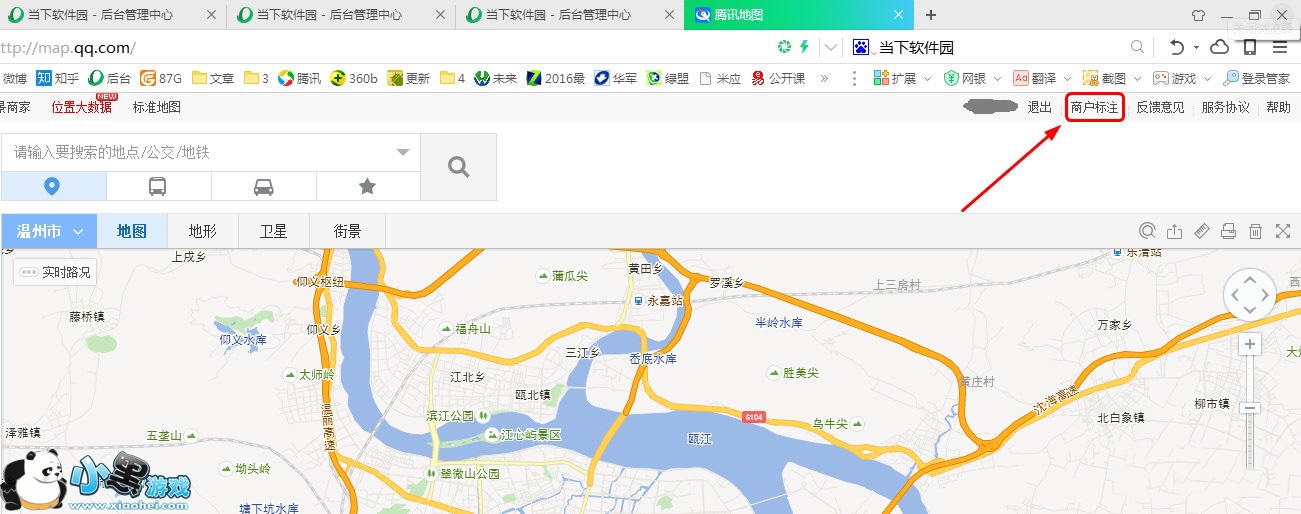Viewport: 1301px width, 514px height.
Task: Open the 反馈意见 feedback link
Action: coord(1160,107)
